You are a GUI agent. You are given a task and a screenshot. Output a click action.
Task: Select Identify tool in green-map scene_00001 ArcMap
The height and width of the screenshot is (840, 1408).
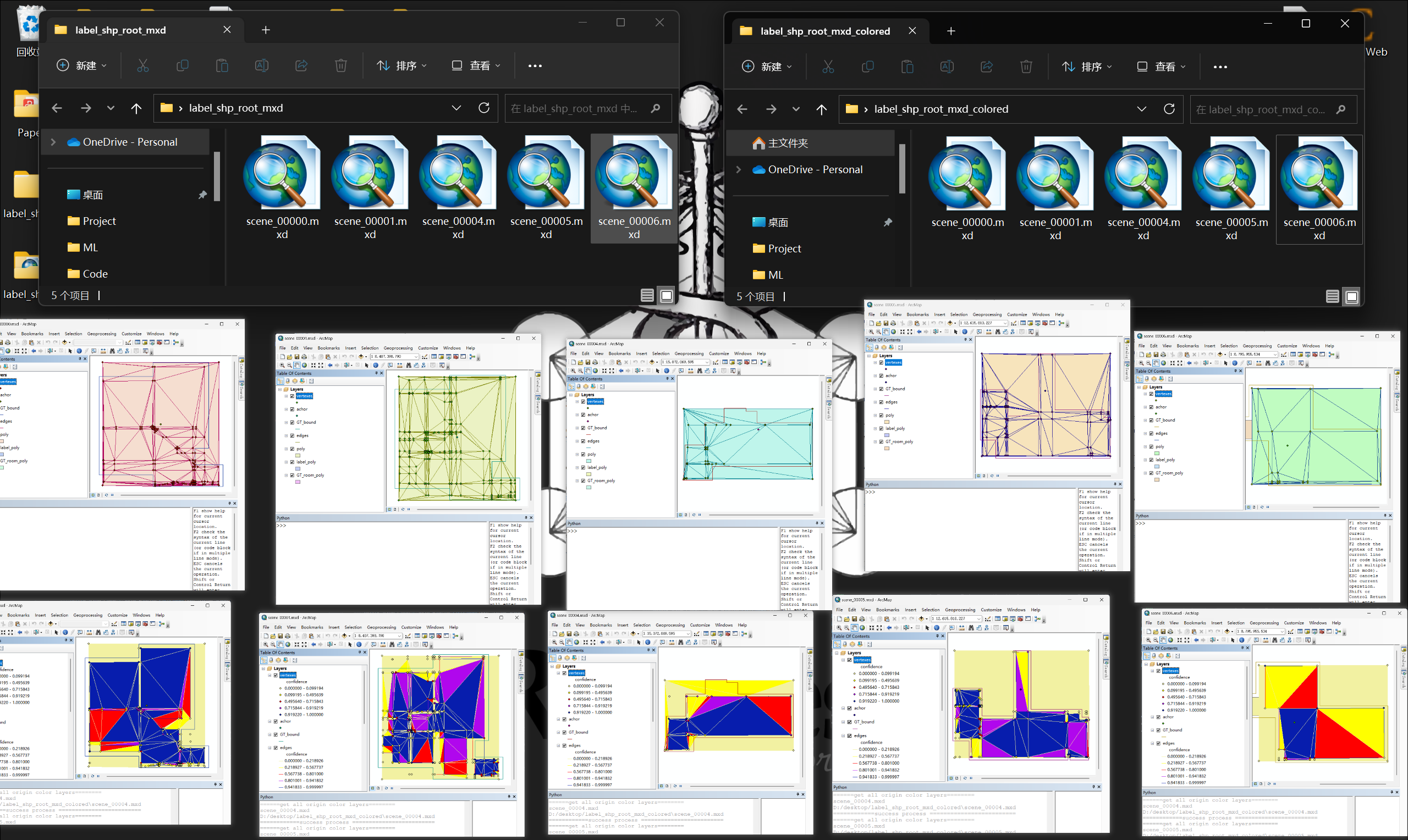(376, 366)
